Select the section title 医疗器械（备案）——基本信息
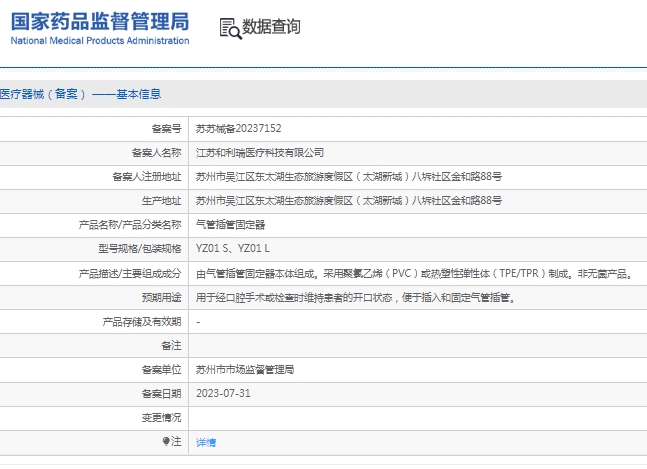 pos(80,94)
